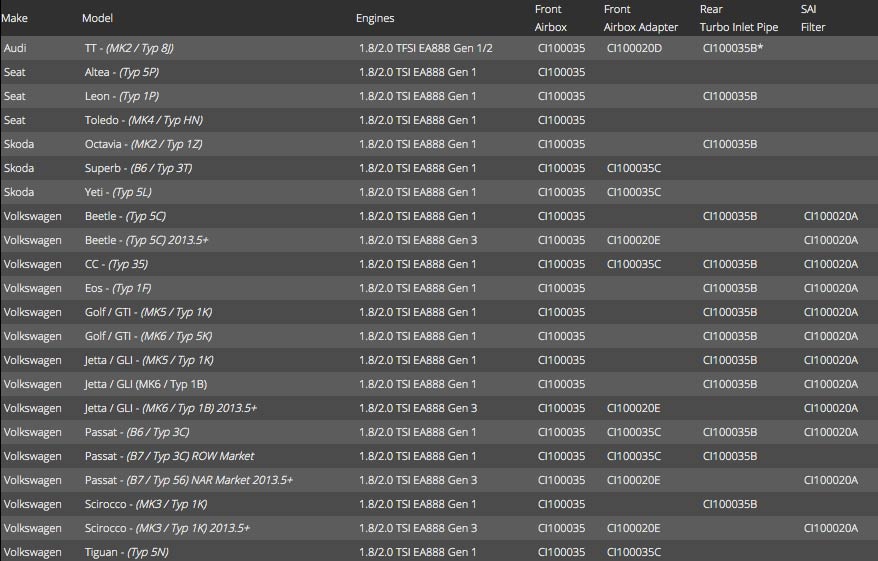This screenshot has width=878, height=561.
Task: Click CI100035C in the Superb row
Action: tap(634, 168)
